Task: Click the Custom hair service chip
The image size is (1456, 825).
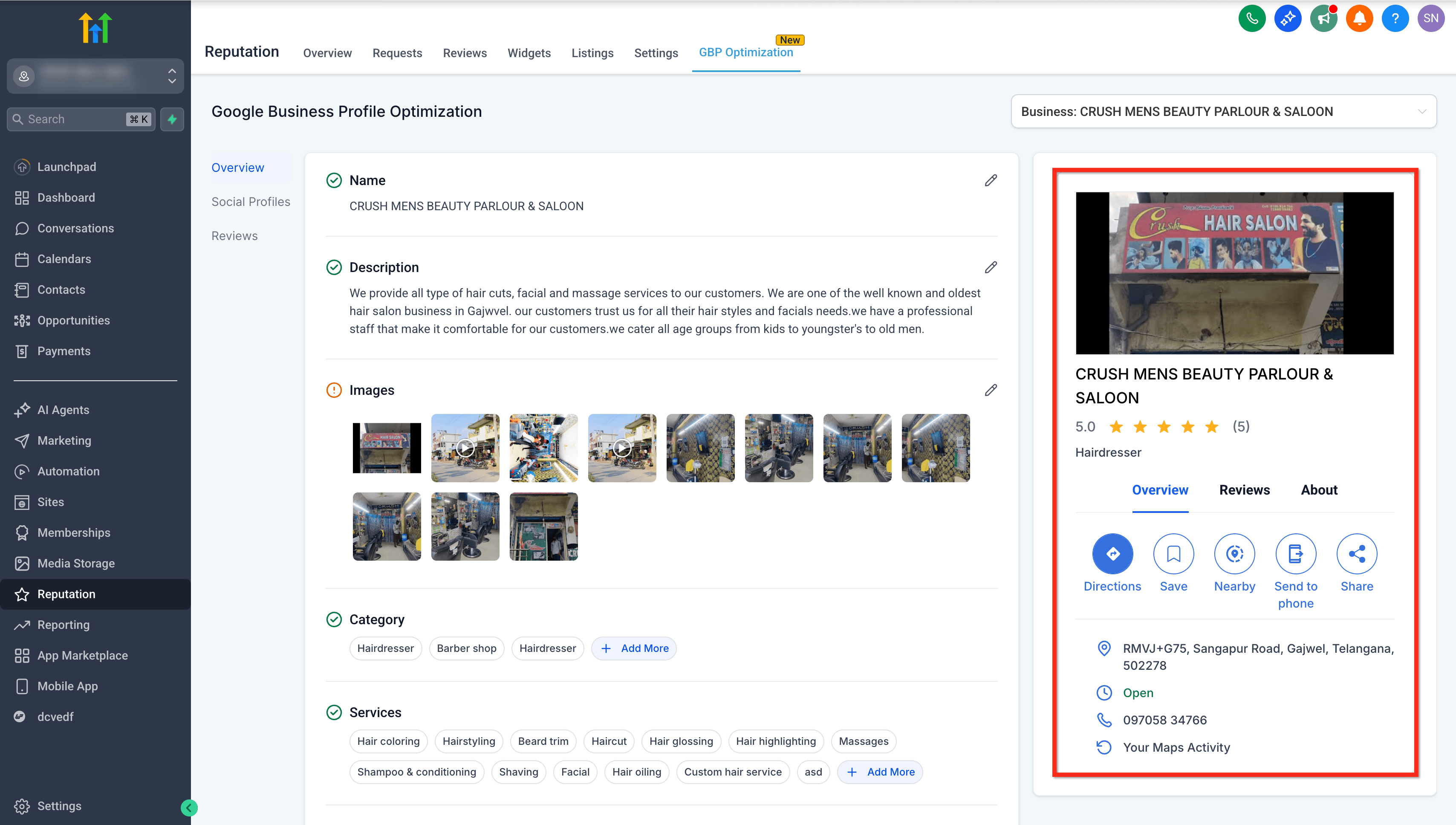Action: pyautogui.click(x=733, y=772)
